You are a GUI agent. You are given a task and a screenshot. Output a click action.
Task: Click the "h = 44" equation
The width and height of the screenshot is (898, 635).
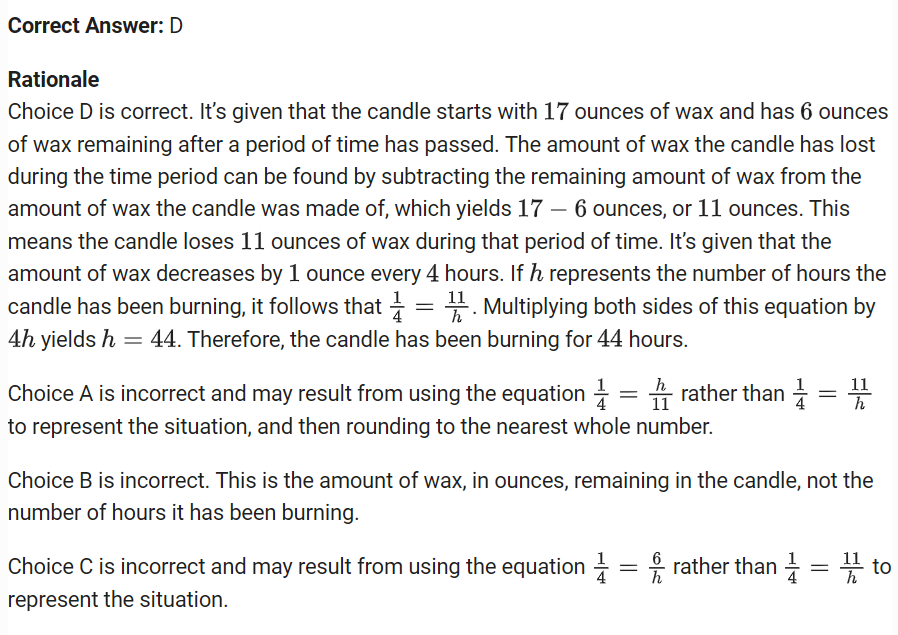pyautogui.click(x=140, y=340)
